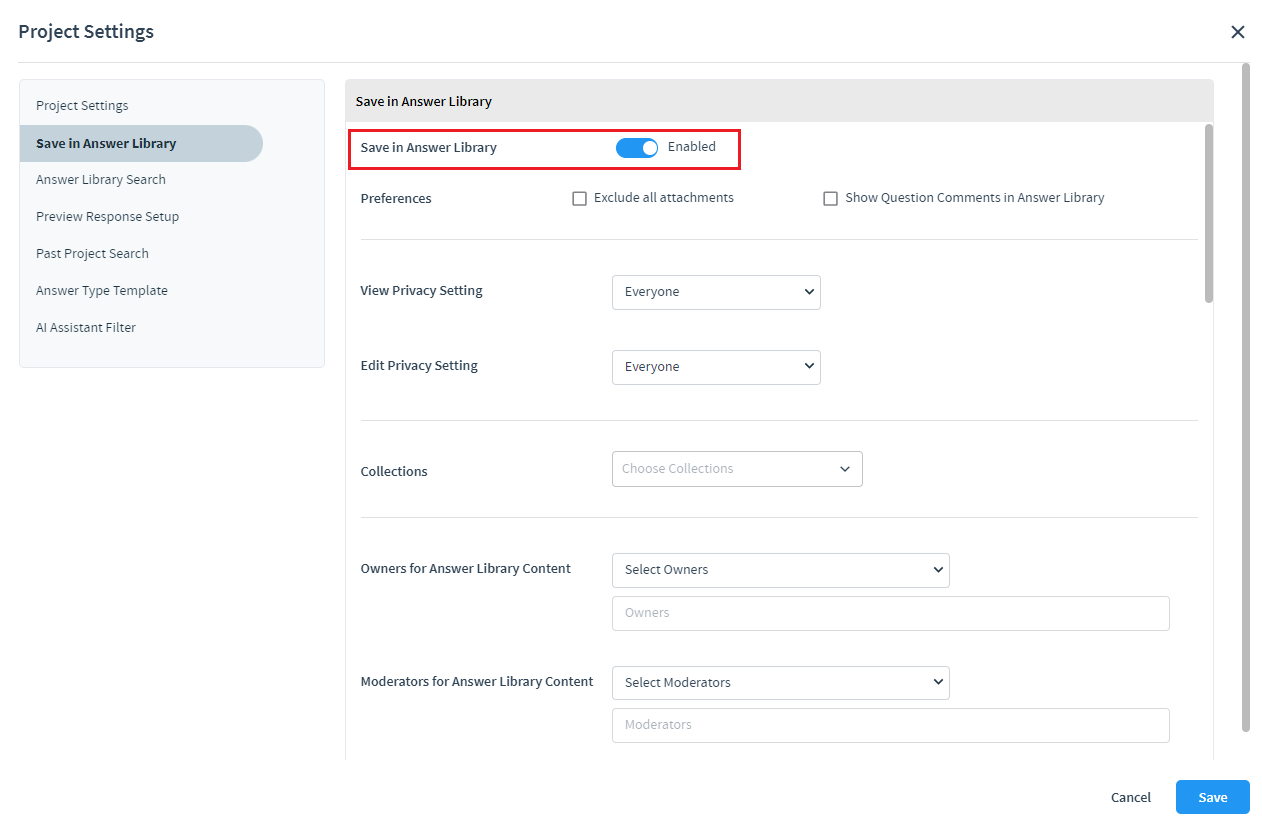The image size is (1262, 827).
Task: Disable the Save in Answer Library toggle
Action: [637, 148]
